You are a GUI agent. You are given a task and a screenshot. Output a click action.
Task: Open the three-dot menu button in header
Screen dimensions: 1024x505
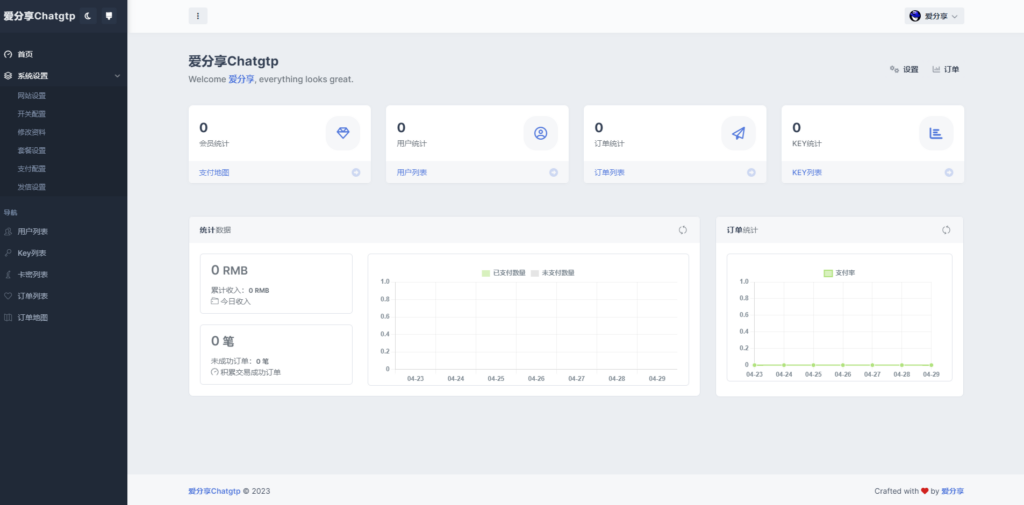tap(198, 16)
